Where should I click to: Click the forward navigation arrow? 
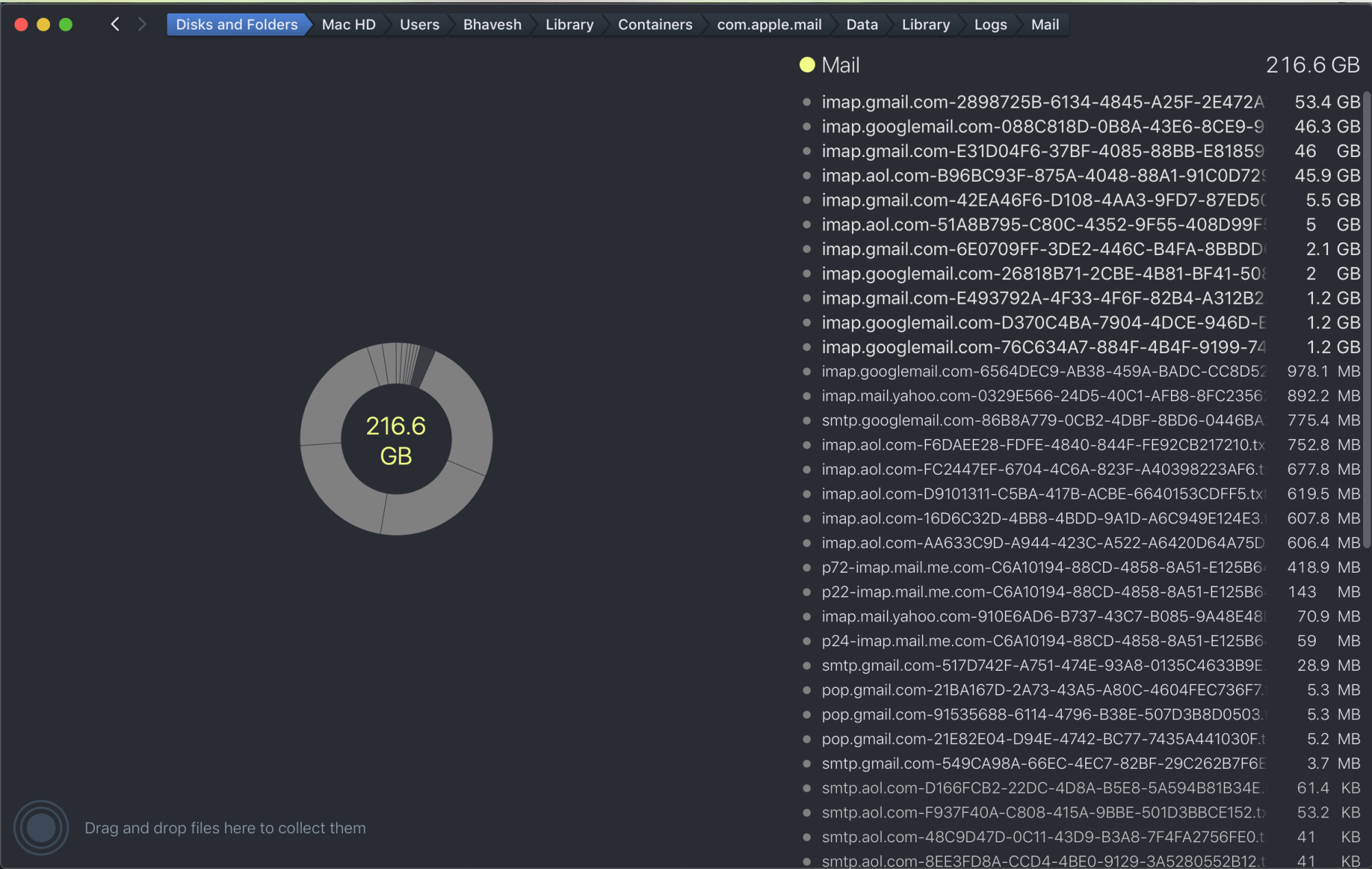(142, 25)
